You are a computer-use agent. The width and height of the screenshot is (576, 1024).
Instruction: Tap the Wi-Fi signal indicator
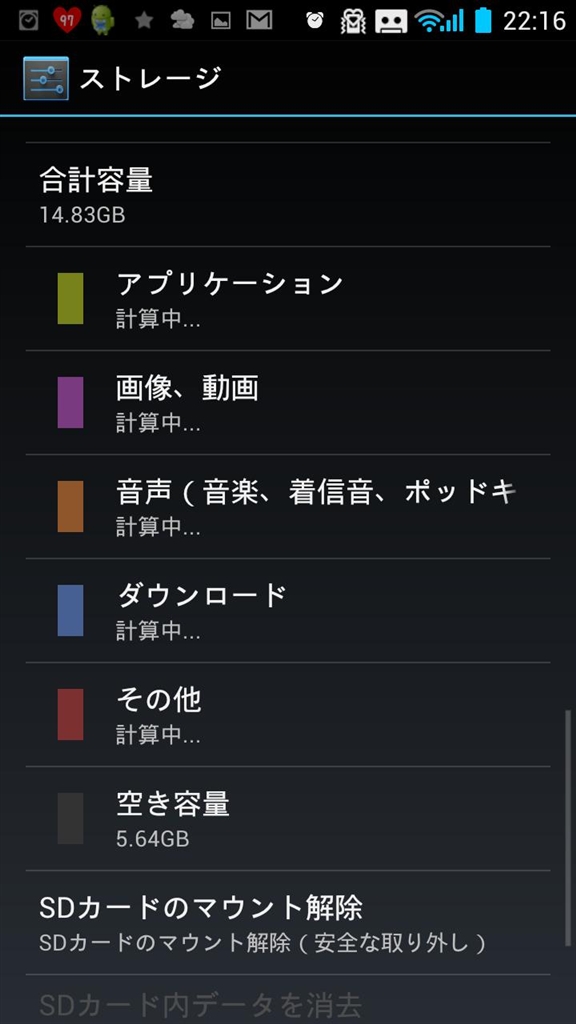tap(438, 21)
